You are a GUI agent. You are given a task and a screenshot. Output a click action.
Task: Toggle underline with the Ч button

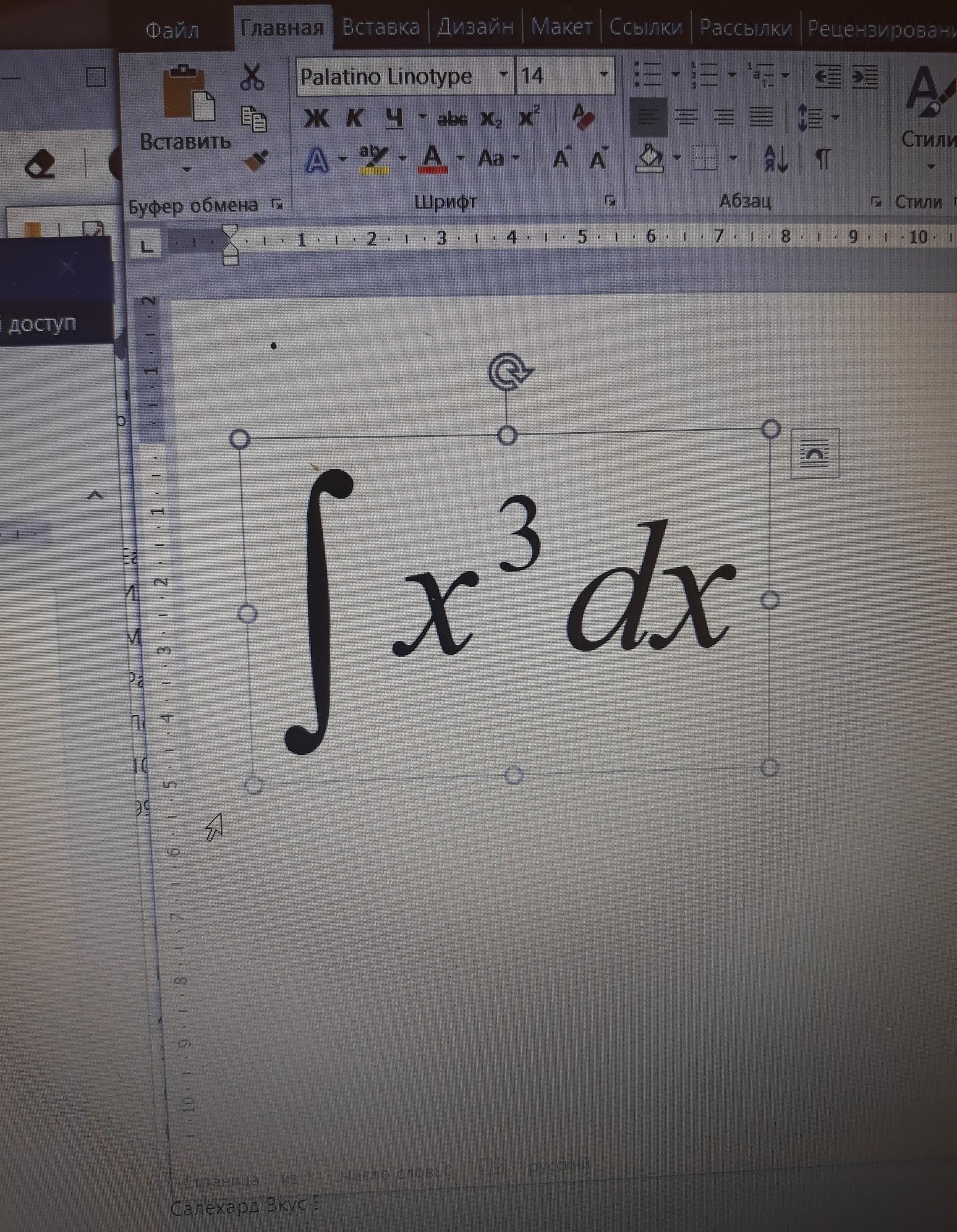tap(394, 118)
